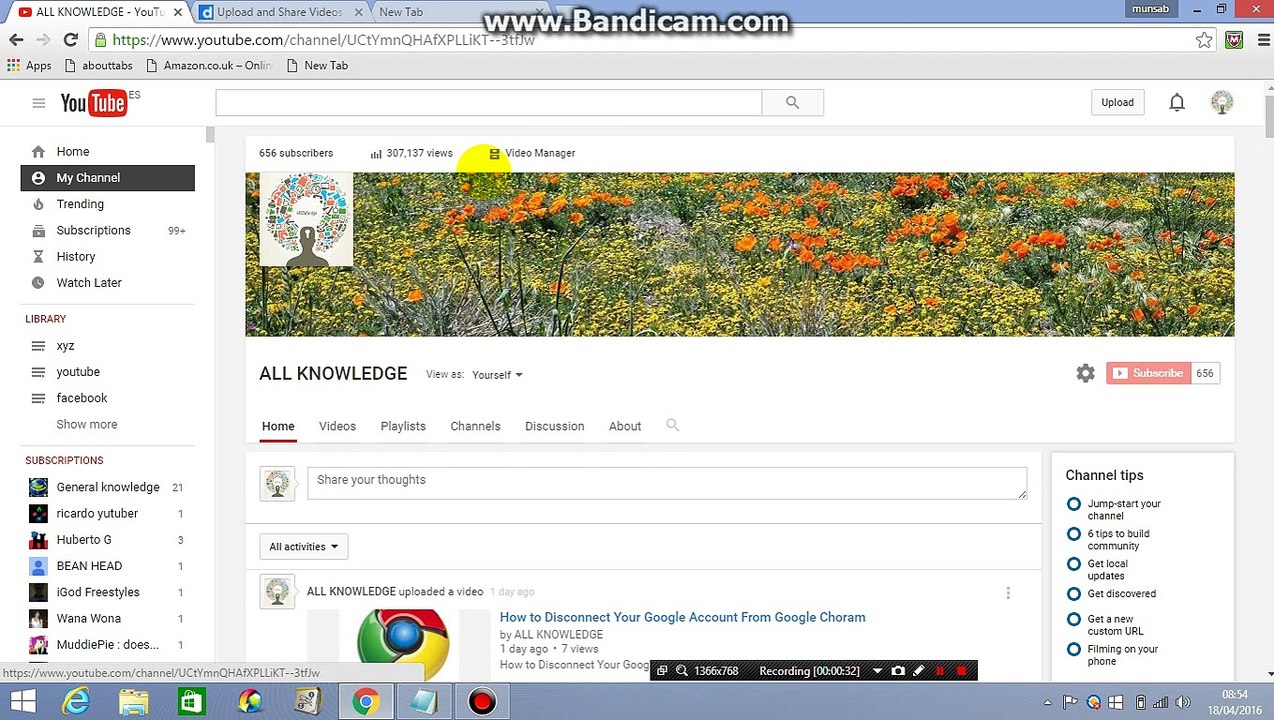
Task: Click the Chrome taskbar icon
Action: pyautogui.click(x=366, y=702)
